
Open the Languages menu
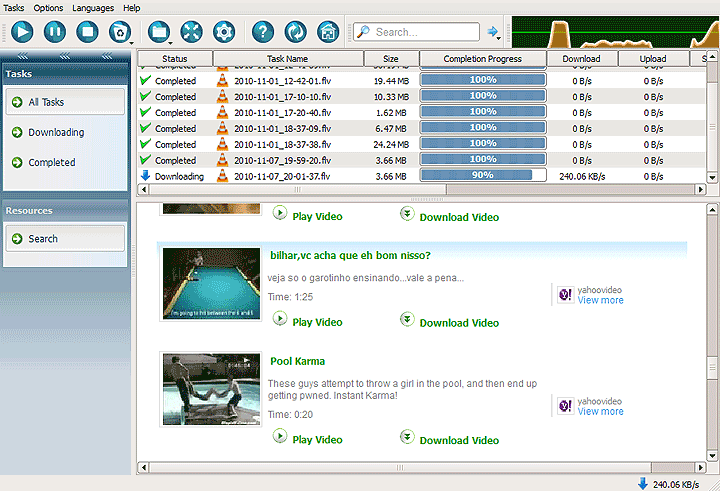pyautogui.click(x=93, y=7)
